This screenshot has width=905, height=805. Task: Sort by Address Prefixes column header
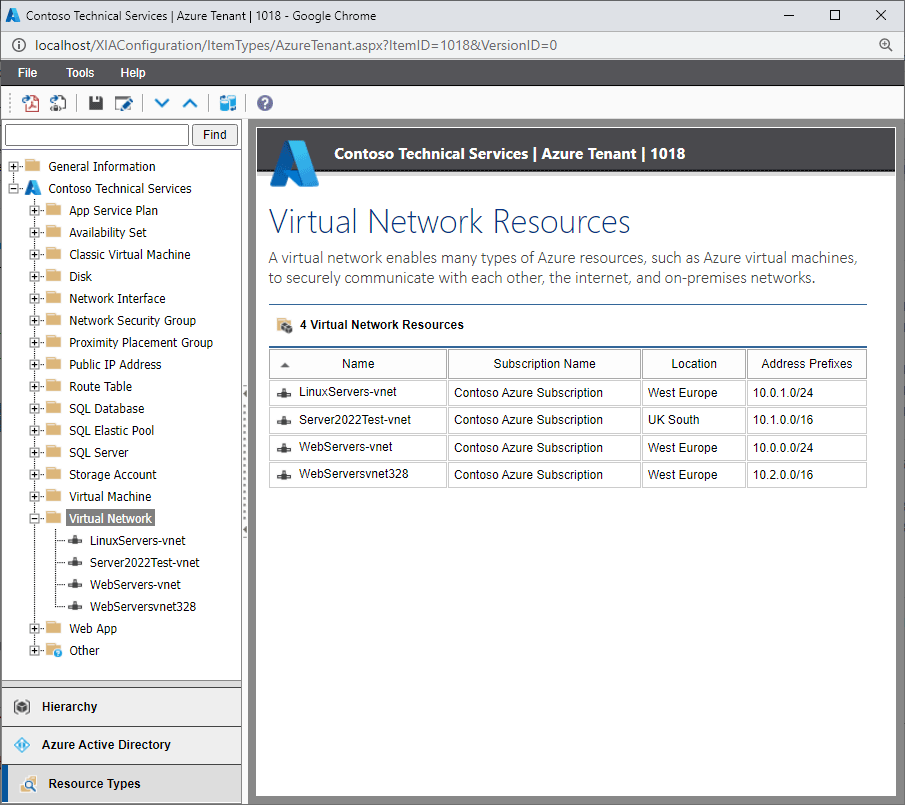point(806,364)
